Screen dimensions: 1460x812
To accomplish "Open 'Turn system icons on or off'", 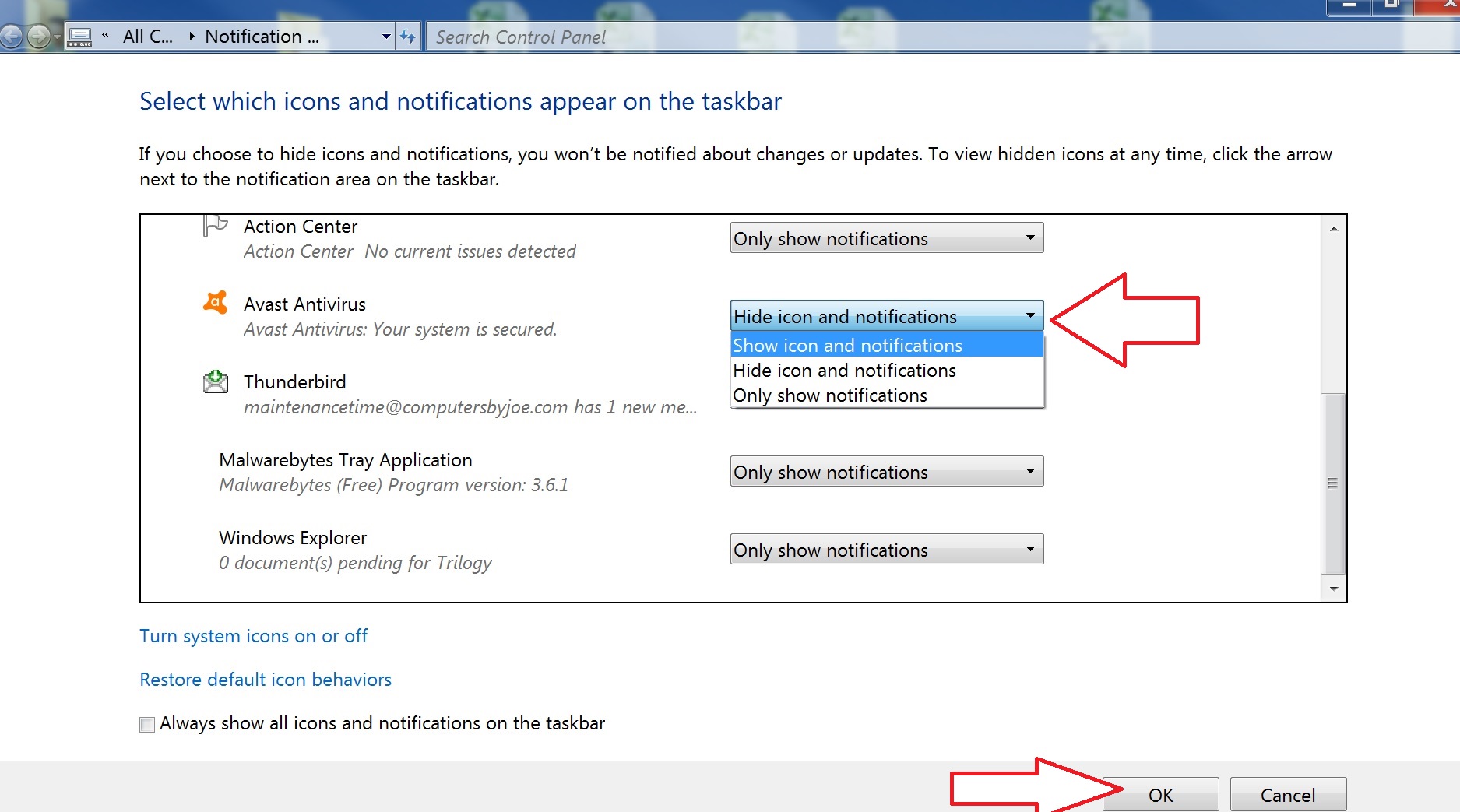I will pos(253,636).
